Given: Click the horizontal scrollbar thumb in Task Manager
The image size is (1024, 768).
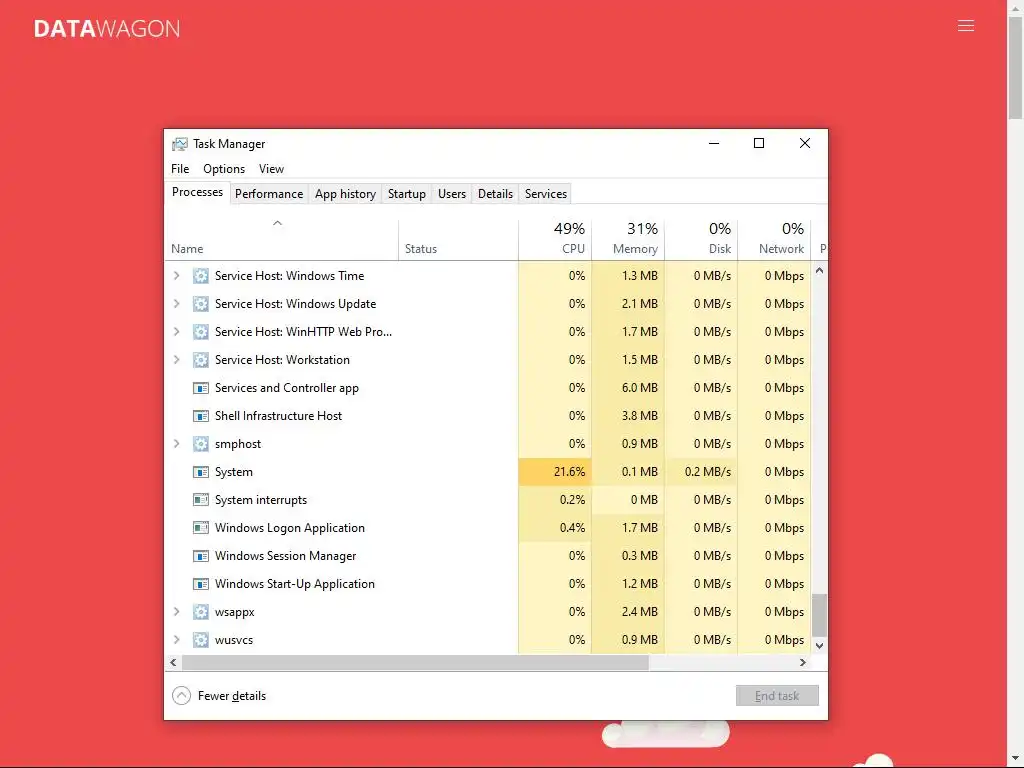Looking at the screenshot, I should [x=415, y=662].
